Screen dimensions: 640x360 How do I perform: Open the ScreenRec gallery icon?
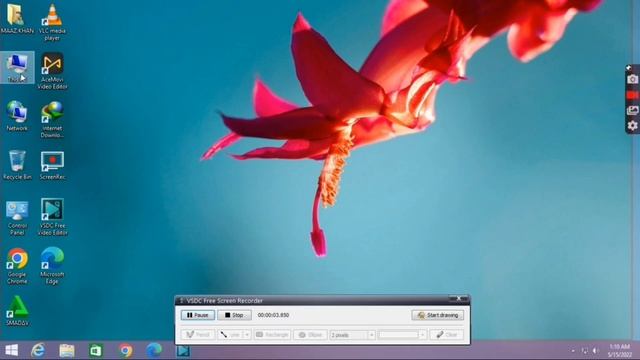pos(632,110)
